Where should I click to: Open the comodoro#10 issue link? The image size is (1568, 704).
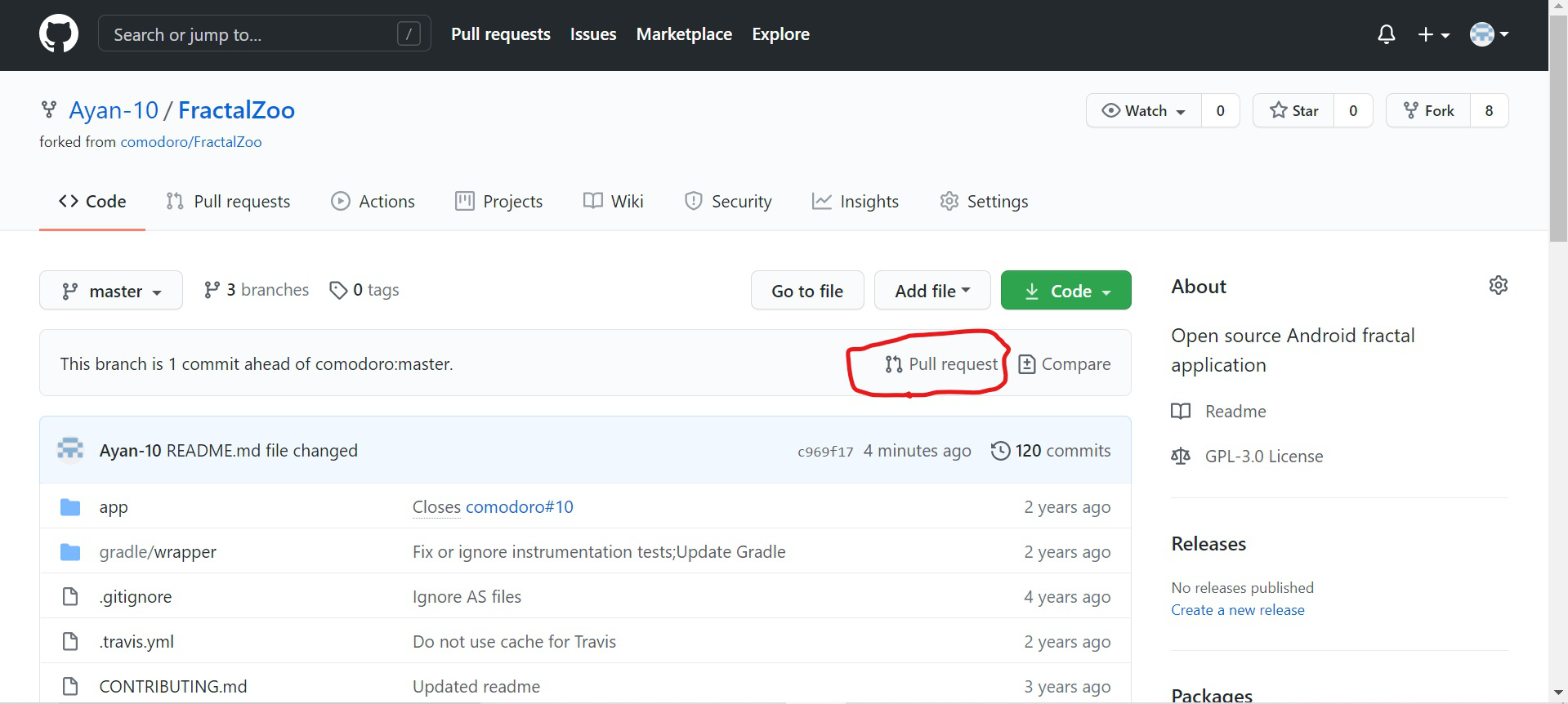(x=520, y=507)
